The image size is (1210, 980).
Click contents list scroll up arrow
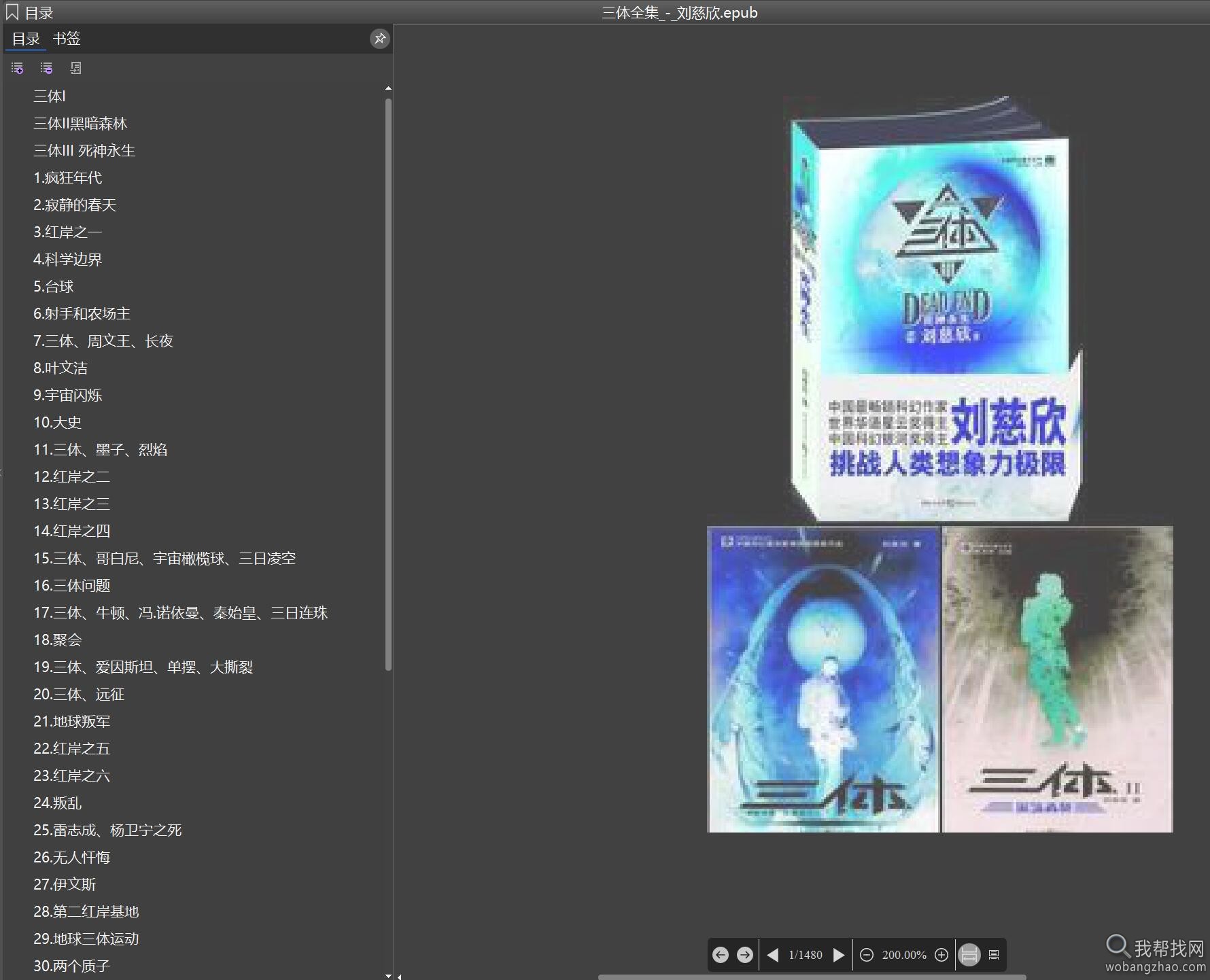point(388,88)
